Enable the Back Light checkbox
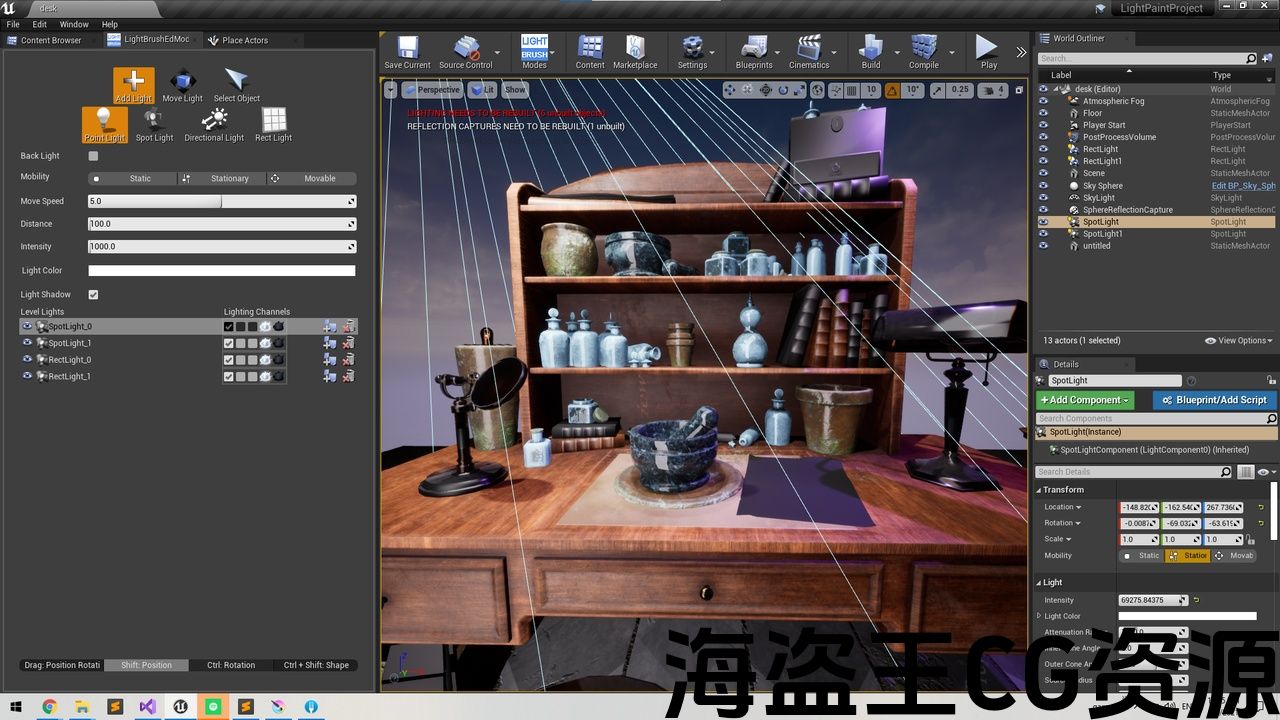This screenshot has width=1280, height=720. [x=93, y=156]
